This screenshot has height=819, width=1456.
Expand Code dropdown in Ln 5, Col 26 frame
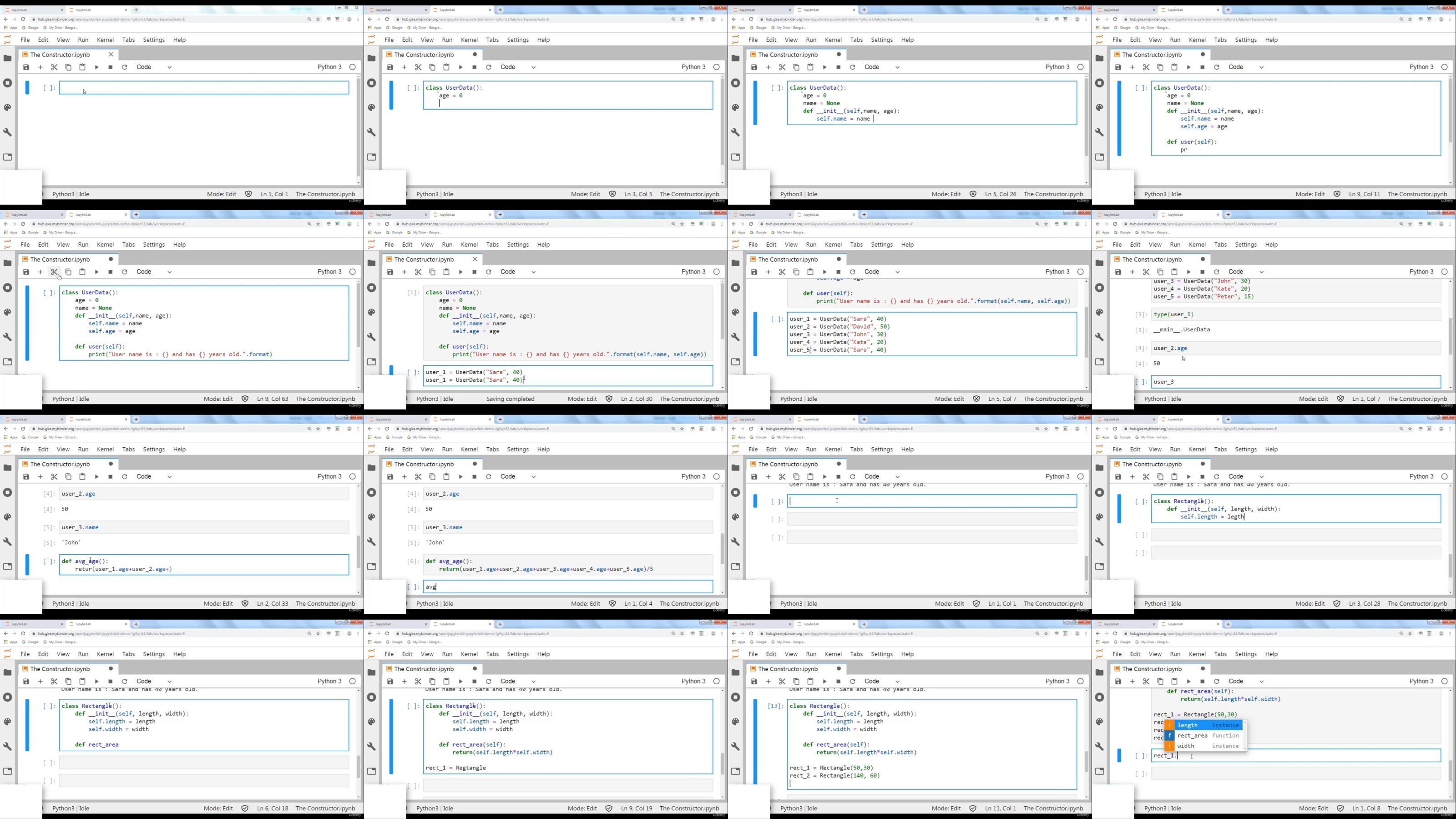882,67
